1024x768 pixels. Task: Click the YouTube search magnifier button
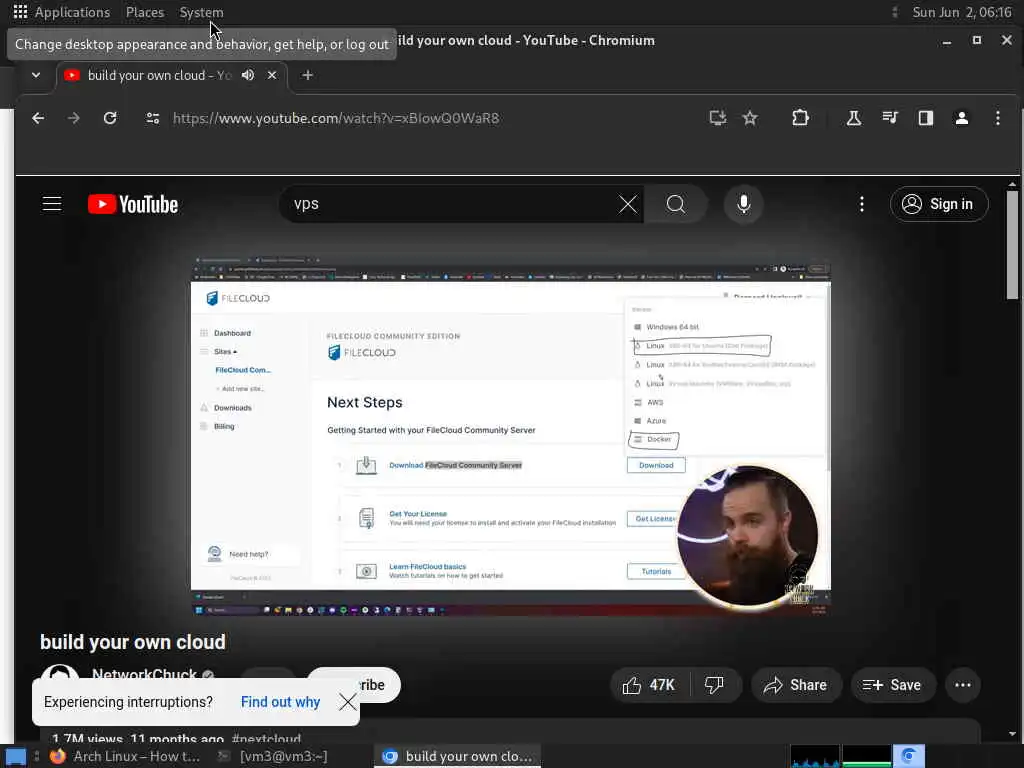pyautogui.click(x=676, y=204)
